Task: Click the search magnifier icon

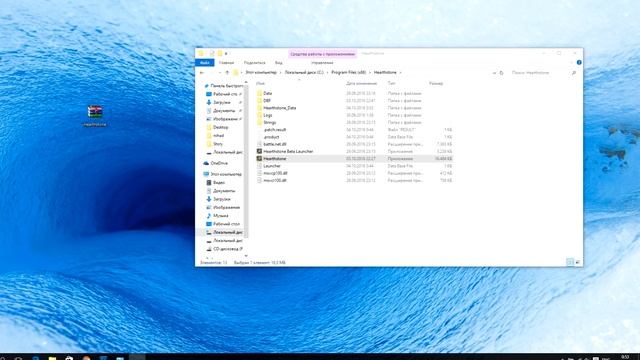Action: tap(574, 73)
